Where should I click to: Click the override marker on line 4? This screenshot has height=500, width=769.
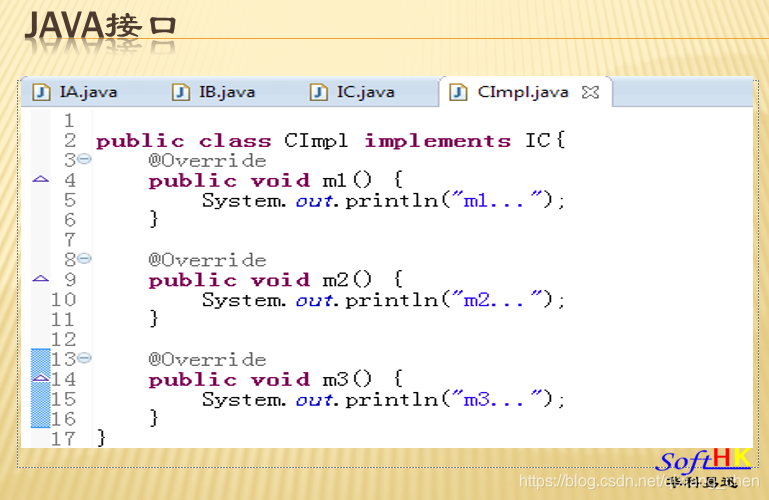tap(41, 179)
